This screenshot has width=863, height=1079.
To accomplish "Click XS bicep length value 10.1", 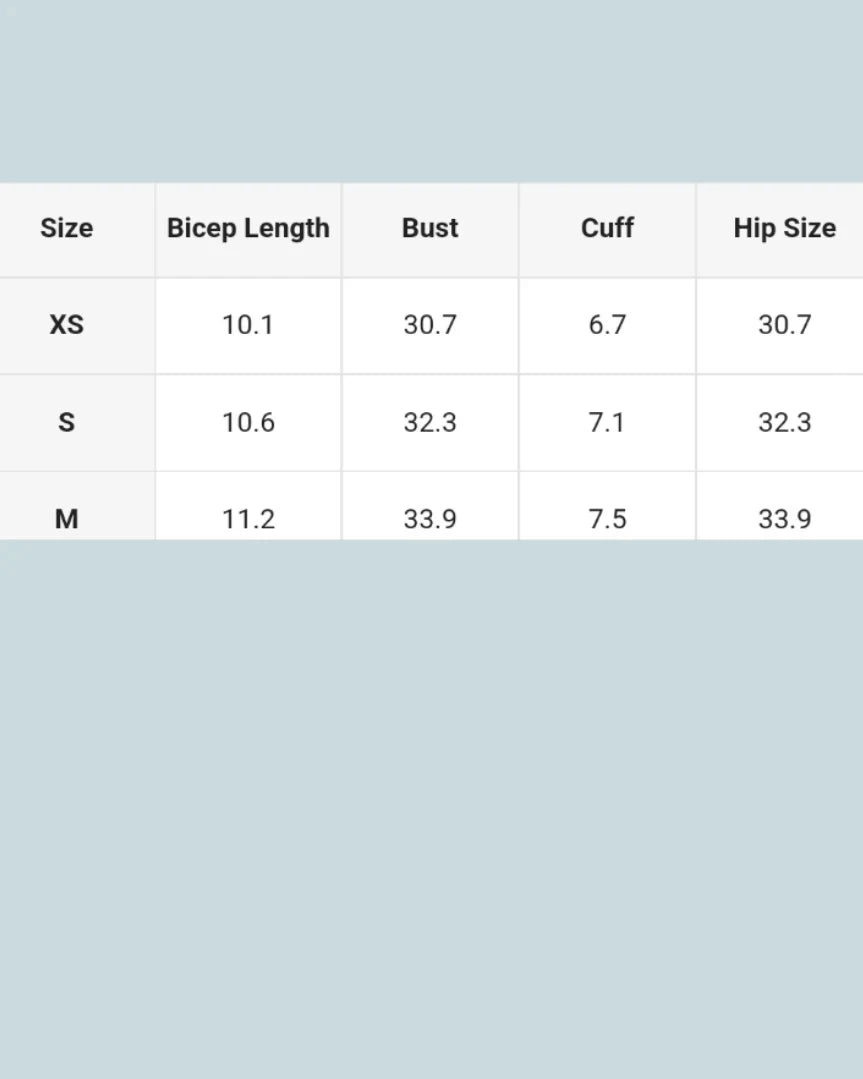I will tap(248, 325).
